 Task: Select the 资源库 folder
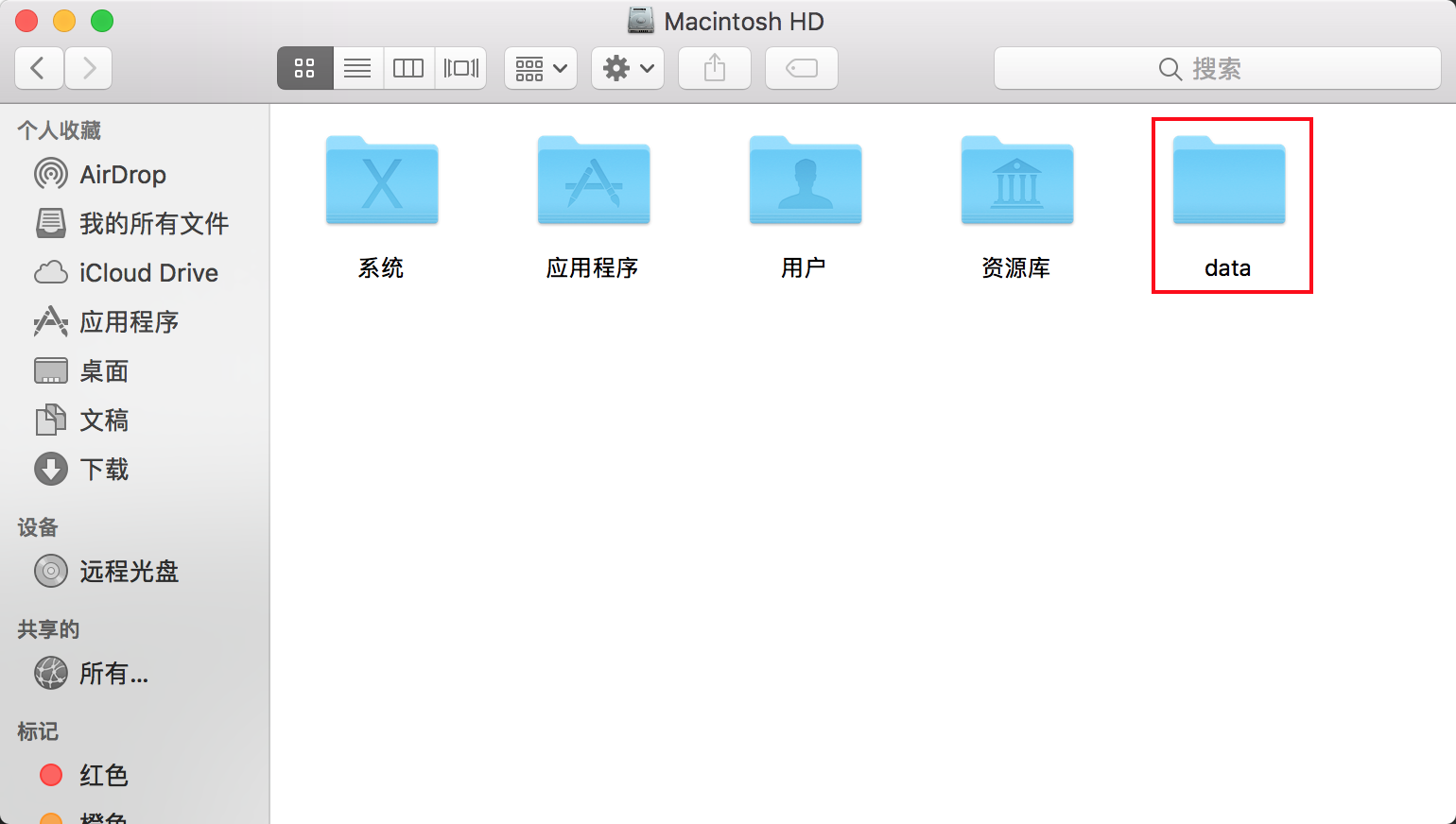click(x=1017, y=206)
